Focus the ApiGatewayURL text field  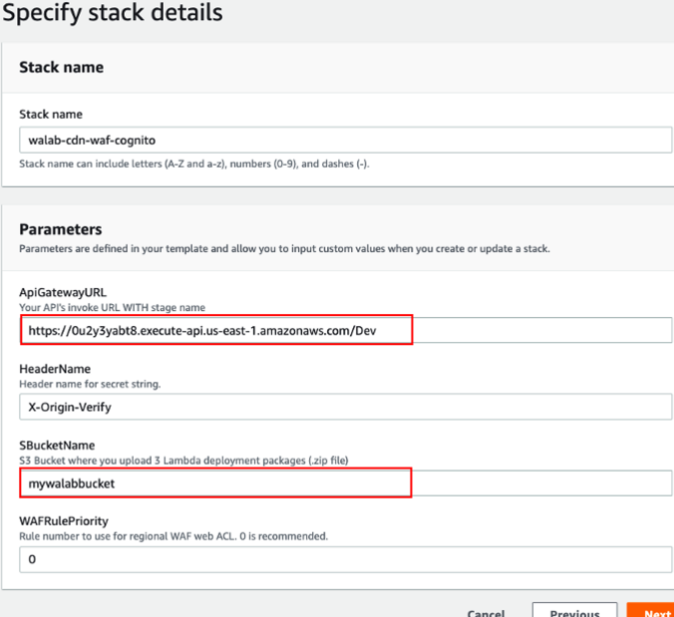point(345,330)
